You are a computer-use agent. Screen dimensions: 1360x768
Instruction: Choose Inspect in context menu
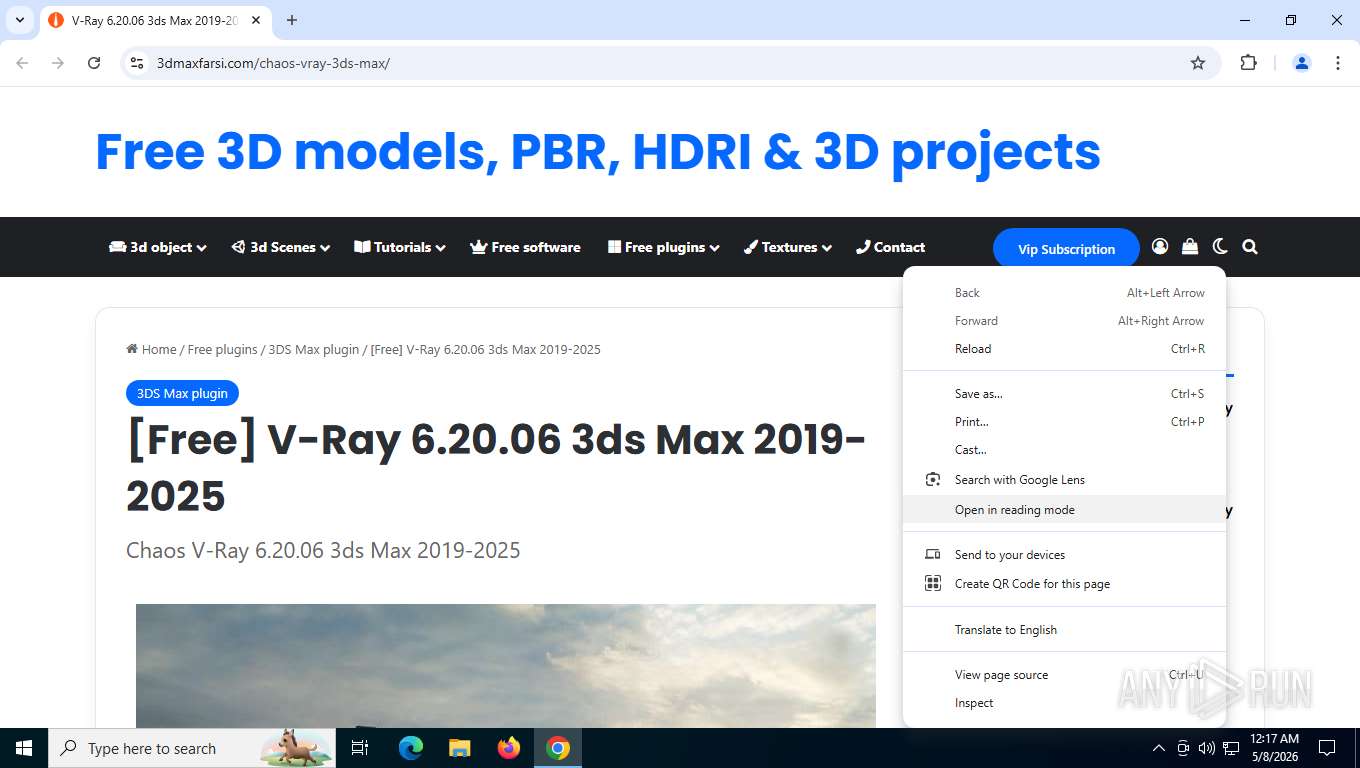[1064, 703]
